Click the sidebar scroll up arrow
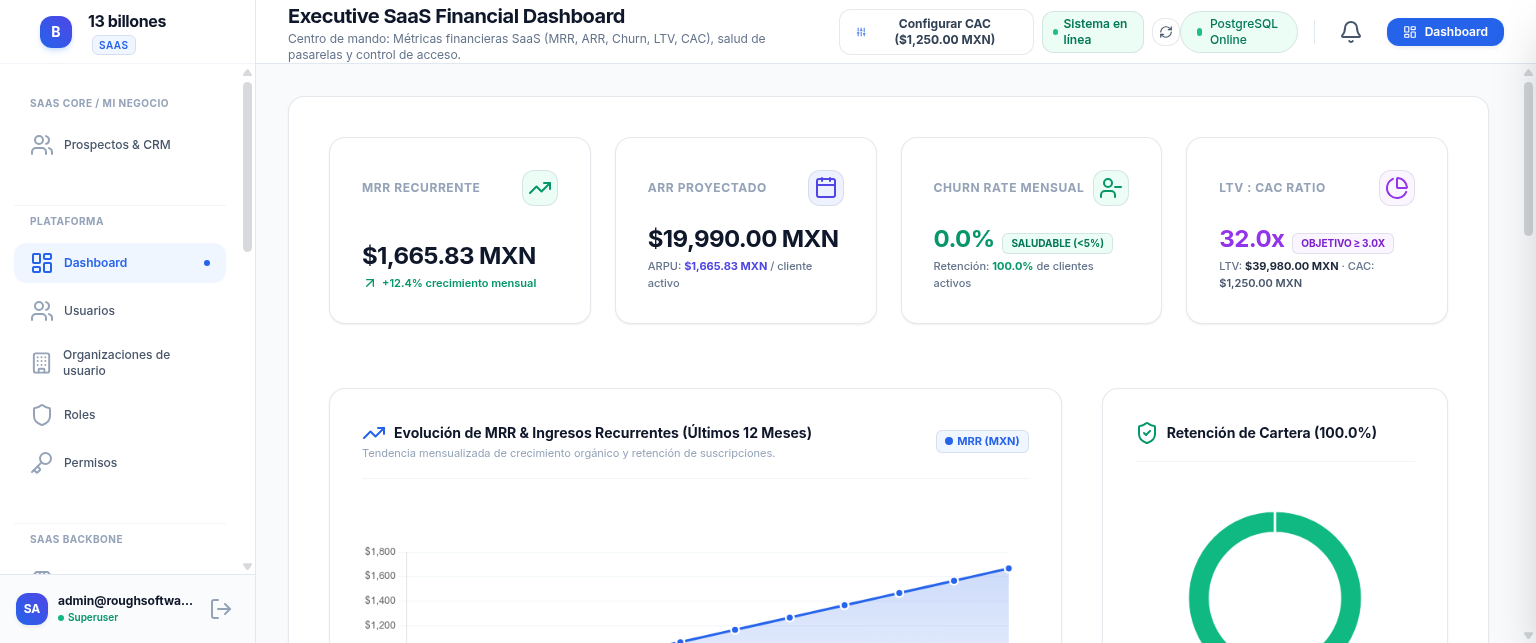 tap(247, 73)
